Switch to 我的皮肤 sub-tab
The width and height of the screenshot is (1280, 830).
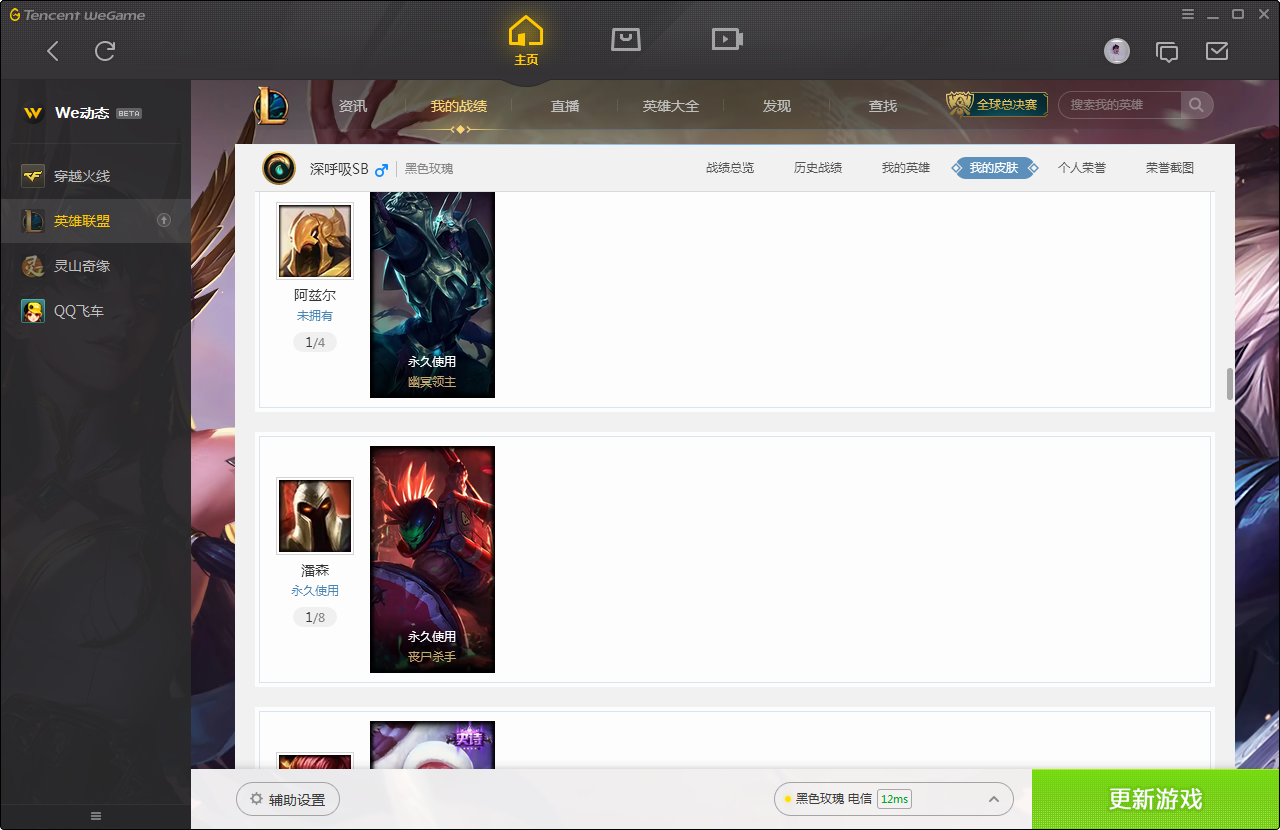[994, 168]
